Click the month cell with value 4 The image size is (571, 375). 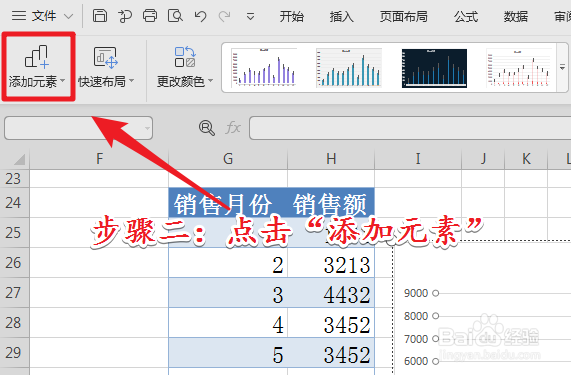(228, 323)
